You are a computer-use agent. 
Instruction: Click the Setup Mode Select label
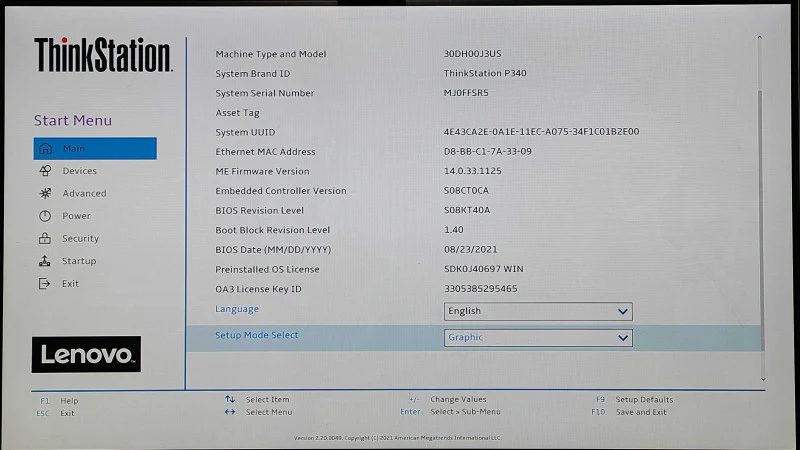point(257,335)
